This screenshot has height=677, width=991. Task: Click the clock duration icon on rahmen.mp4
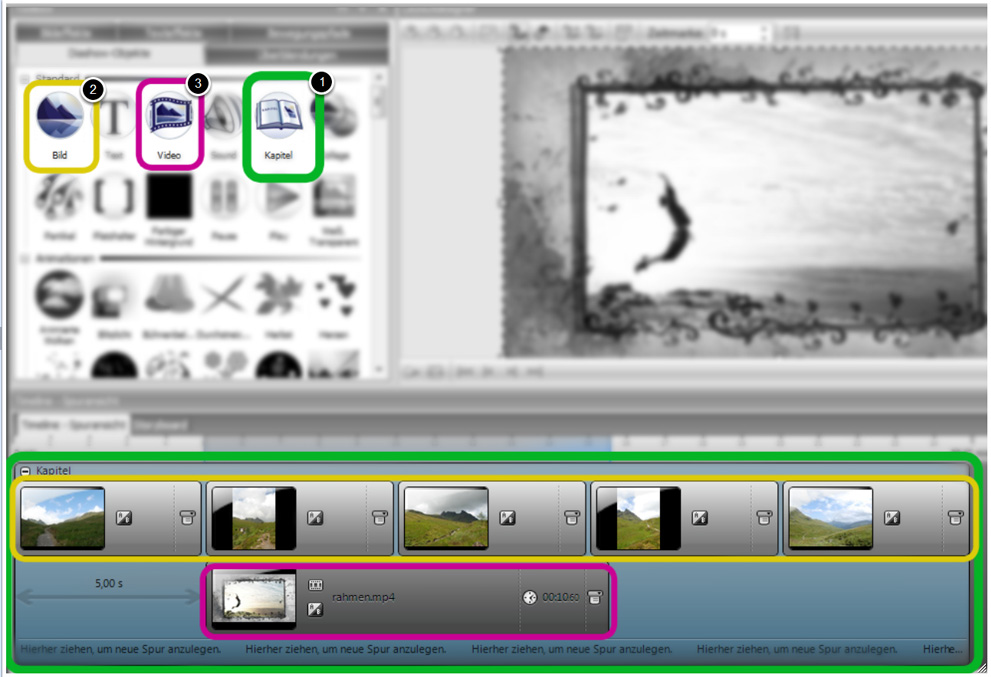(529, 598)
